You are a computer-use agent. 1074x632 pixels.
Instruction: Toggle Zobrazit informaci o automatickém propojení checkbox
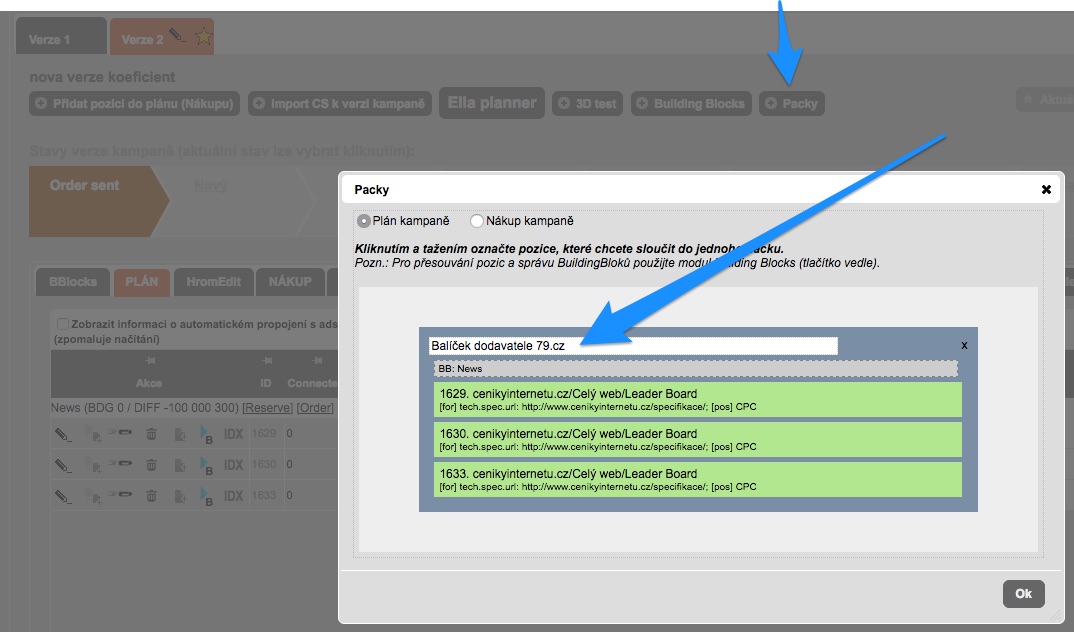tap(63, 324)
